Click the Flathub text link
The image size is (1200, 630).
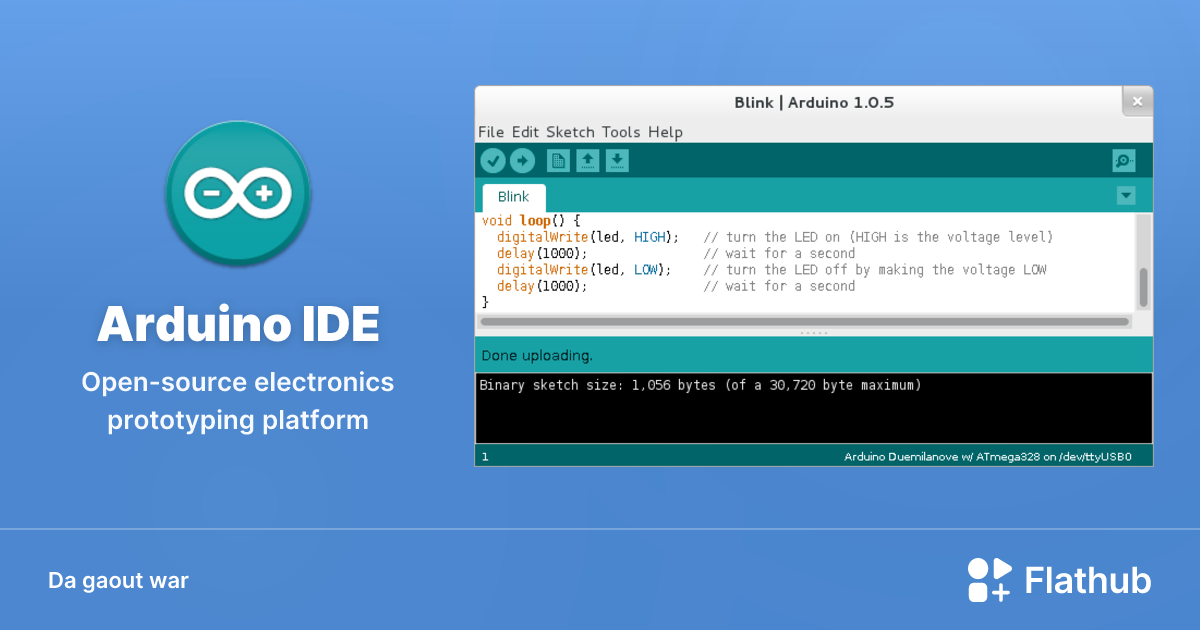(x=1086, y=579)
